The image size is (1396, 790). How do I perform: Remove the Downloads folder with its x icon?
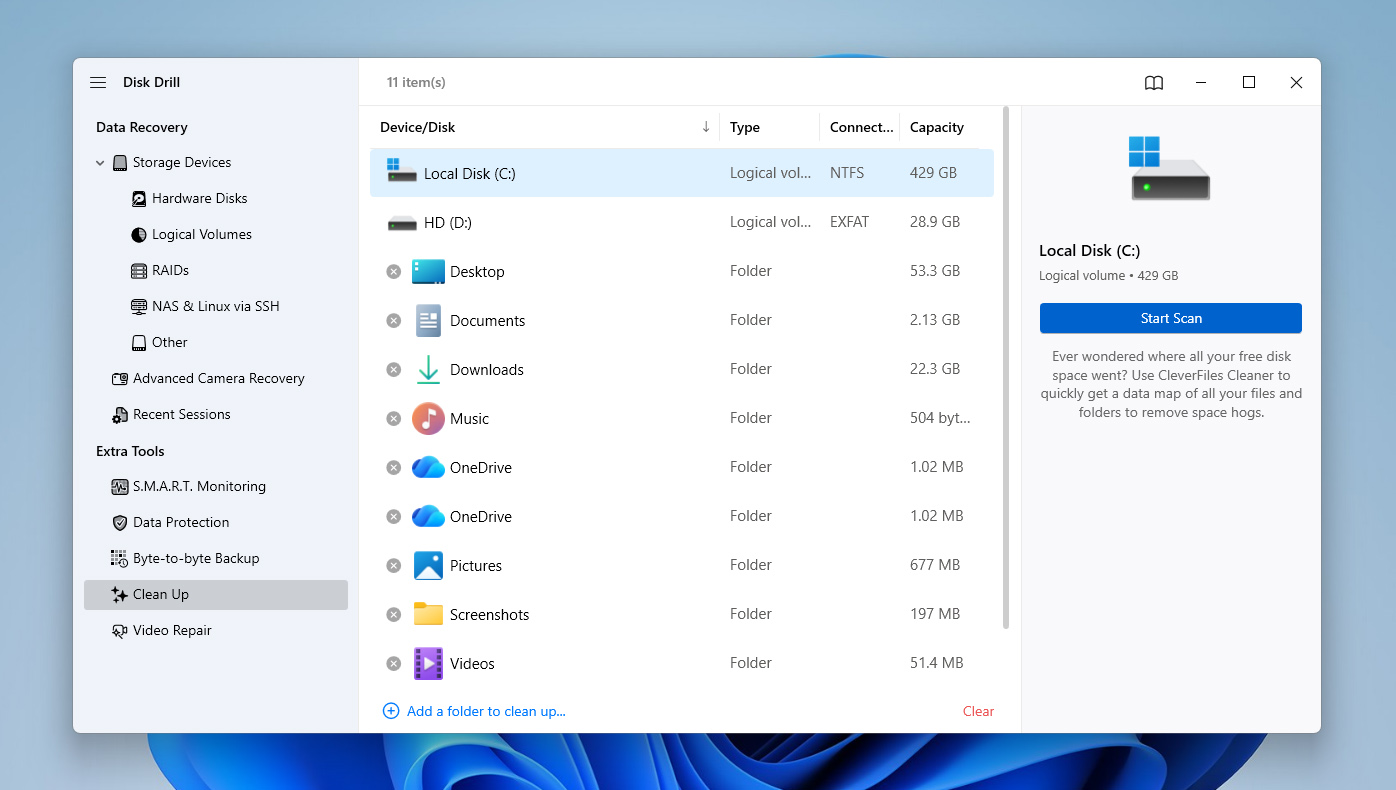tap(394, 370)
